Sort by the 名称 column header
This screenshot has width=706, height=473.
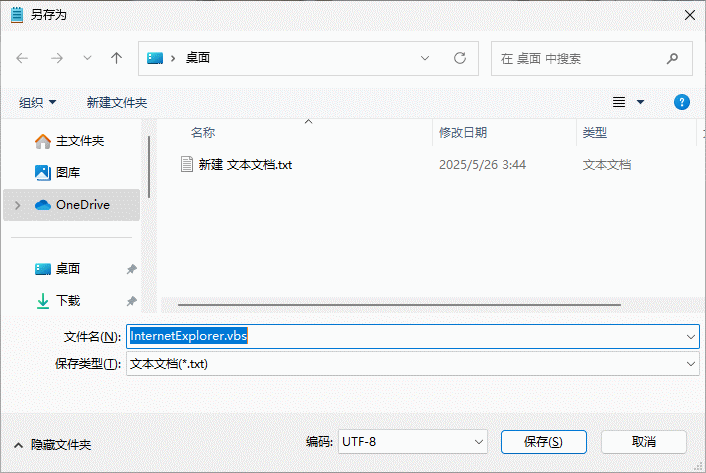[203, 132]
